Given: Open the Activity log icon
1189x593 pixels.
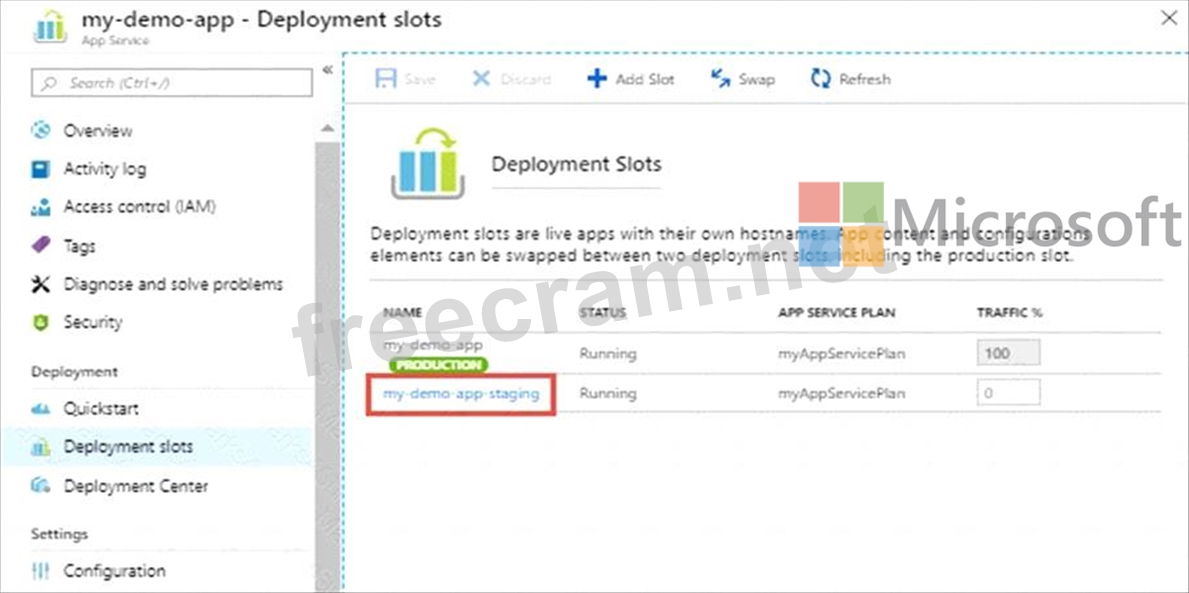Looking at the screenshot, I should (x=41, y=169).
